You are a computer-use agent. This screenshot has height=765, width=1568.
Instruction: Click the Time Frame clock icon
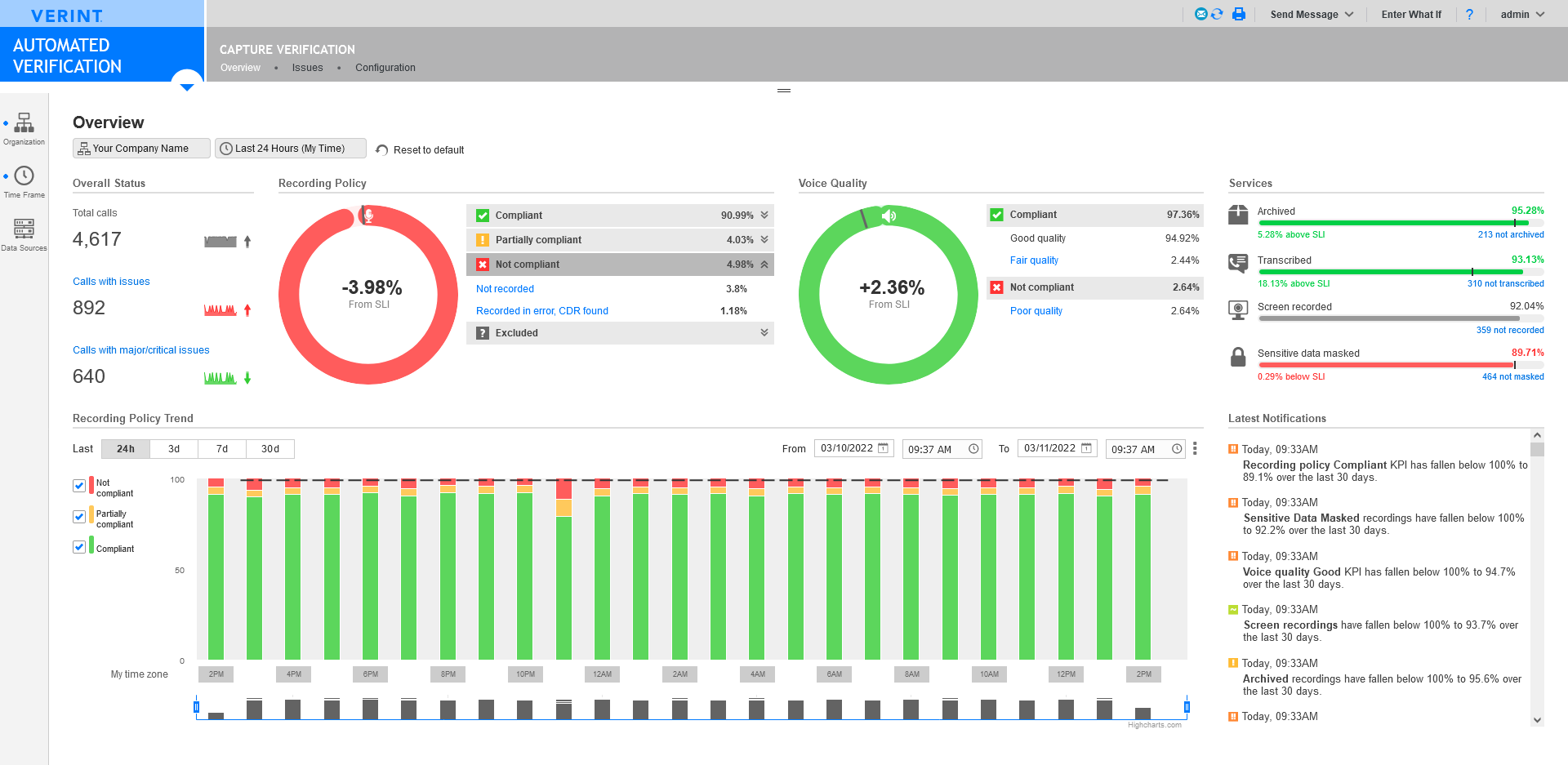tap(24, 176)
